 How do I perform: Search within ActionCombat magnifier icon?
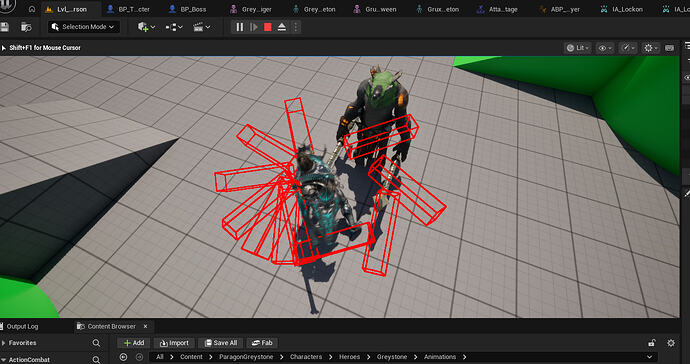pyautogui.click(x=96, y=360)
